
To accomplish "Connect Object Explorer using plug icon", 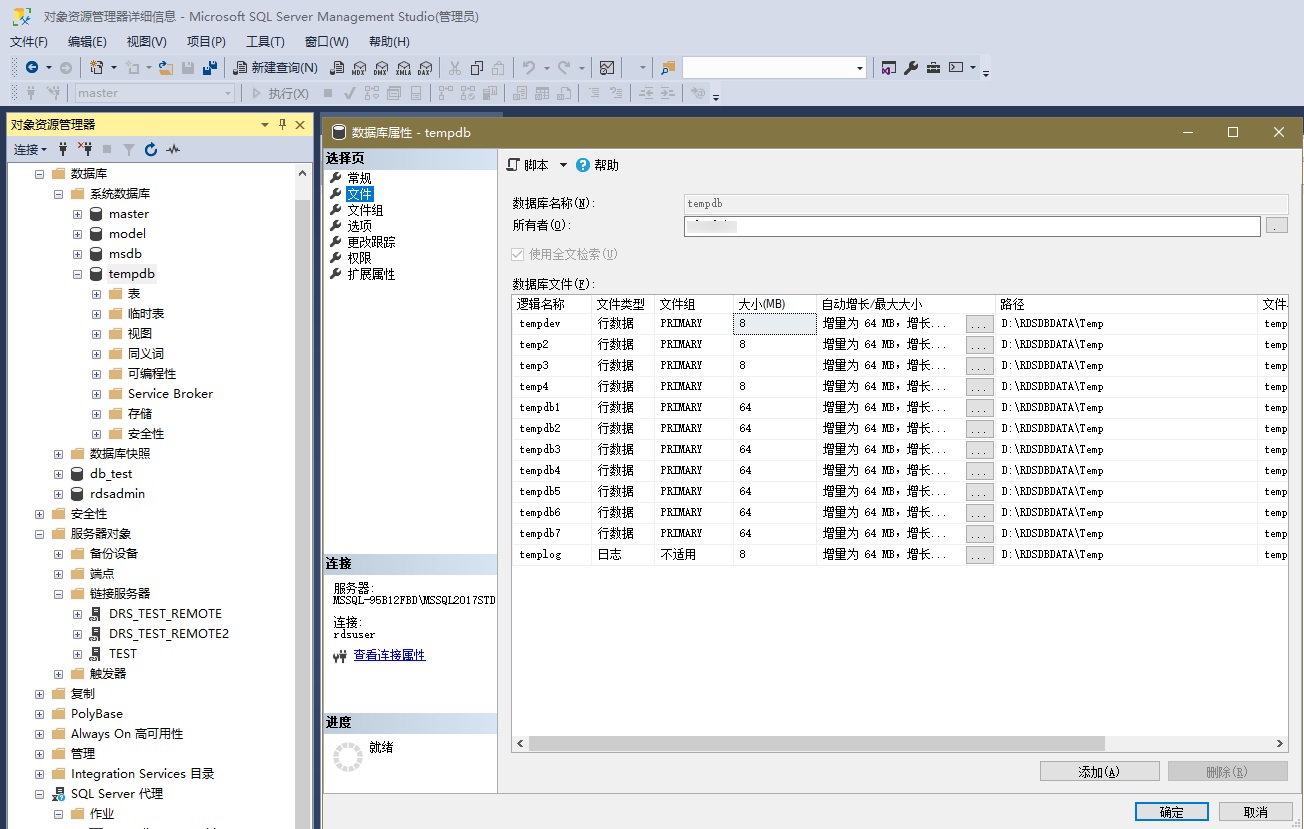I will coord(63,149).
